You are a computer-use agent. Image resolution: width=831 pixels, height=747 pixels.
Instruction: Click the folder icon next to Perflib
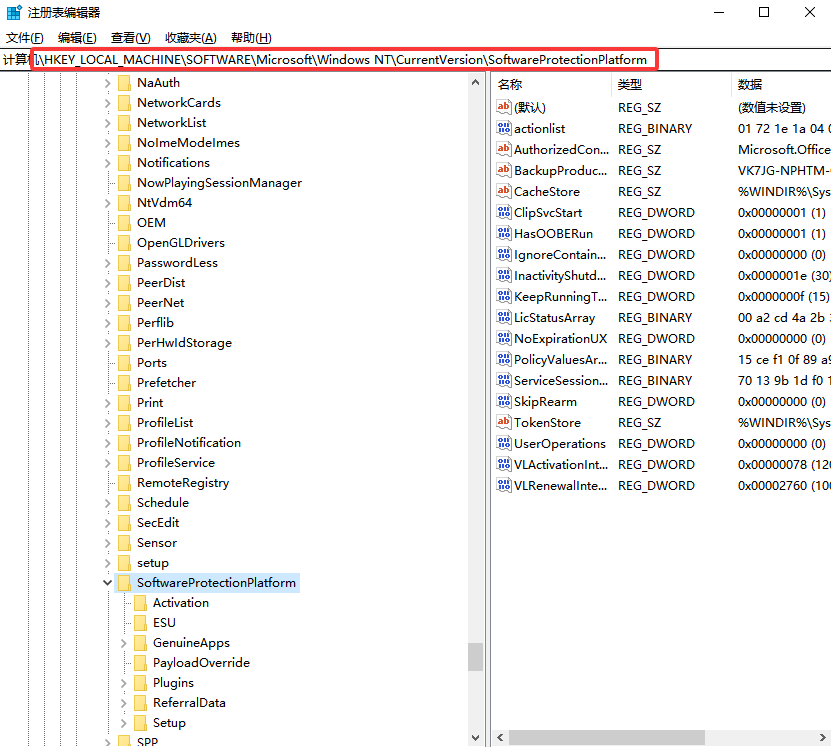[125, 323]
